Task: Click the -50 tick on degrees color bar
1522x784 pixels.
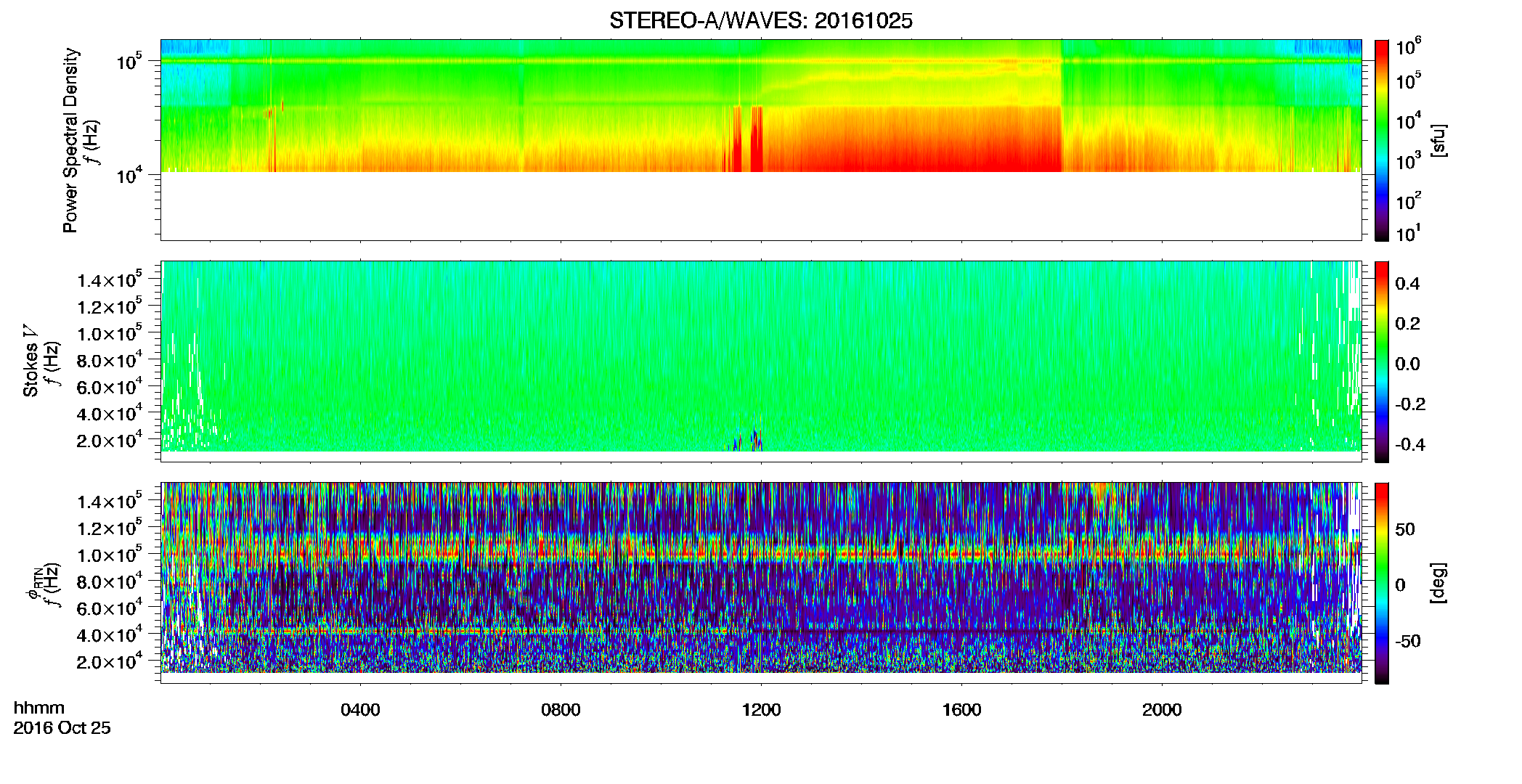Action: tap(1407, 641)
